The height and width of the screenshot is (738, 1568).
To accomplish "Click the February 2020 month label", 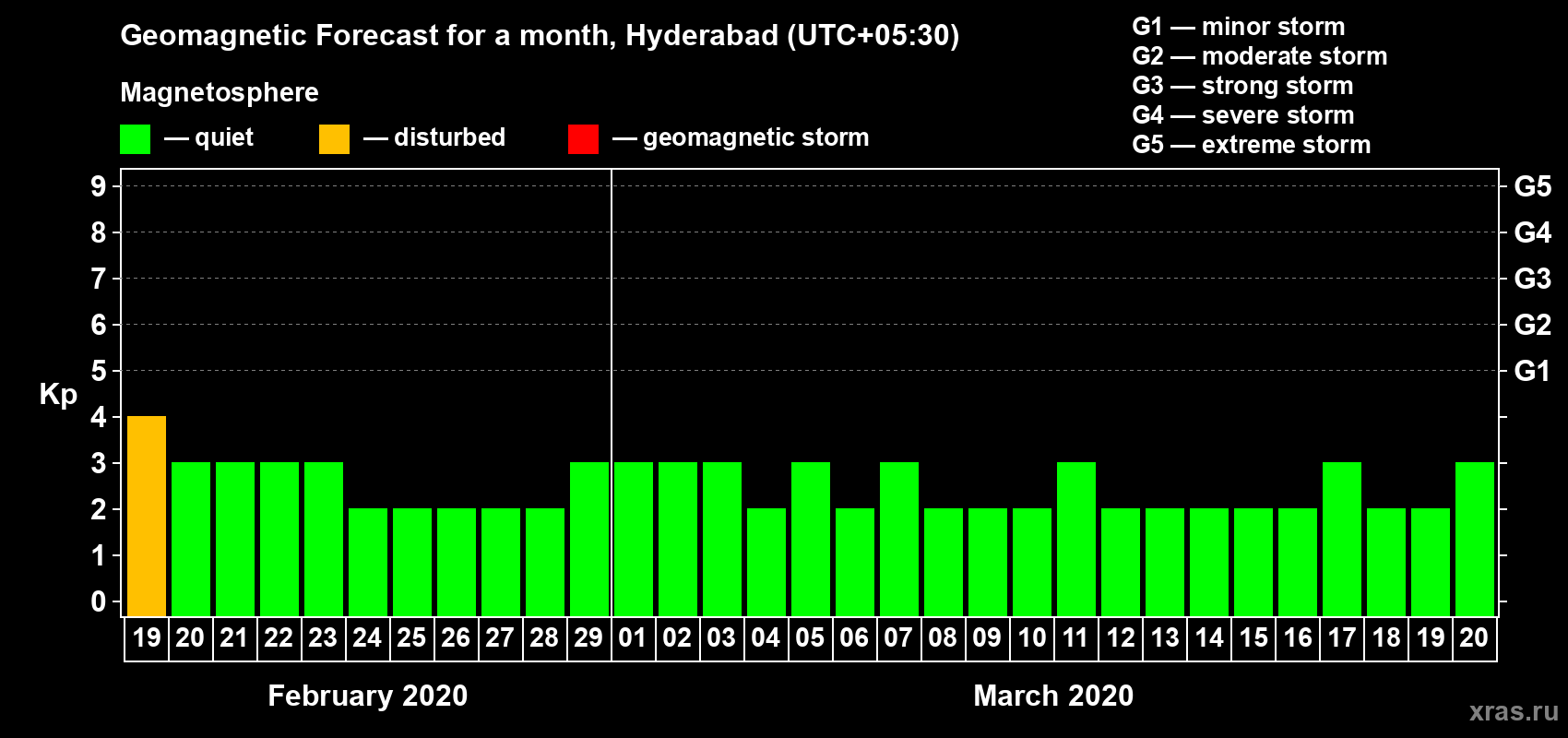I will coord(367,696).
